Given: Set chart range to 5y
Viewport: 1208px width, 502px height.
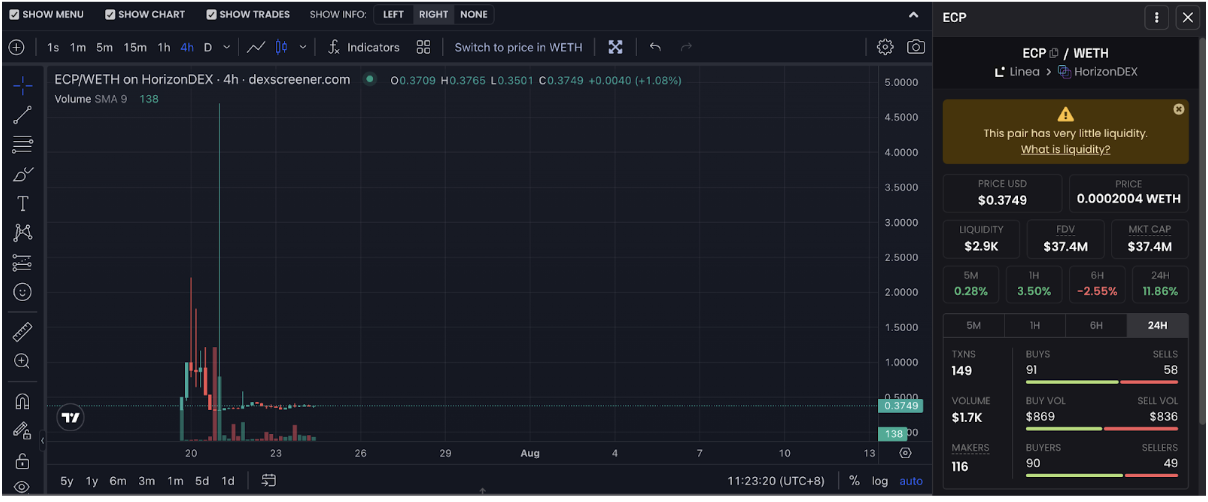Looking at the screenshot, I should [67, 481].
